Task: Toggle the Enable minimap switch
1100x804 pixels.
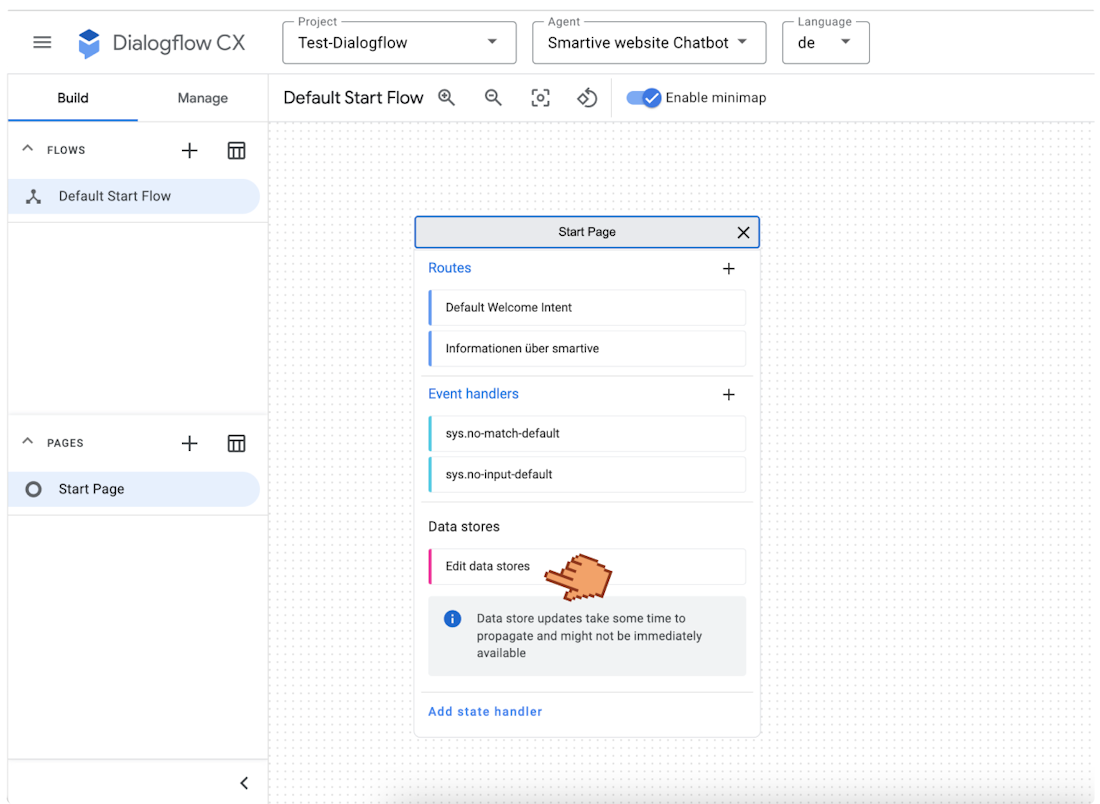Action: 643,98
